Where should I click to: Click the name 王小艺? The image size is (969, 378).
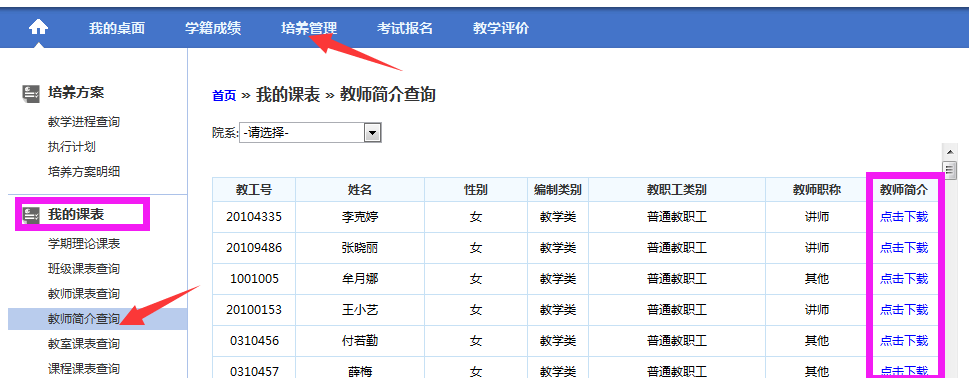(360, 309)
